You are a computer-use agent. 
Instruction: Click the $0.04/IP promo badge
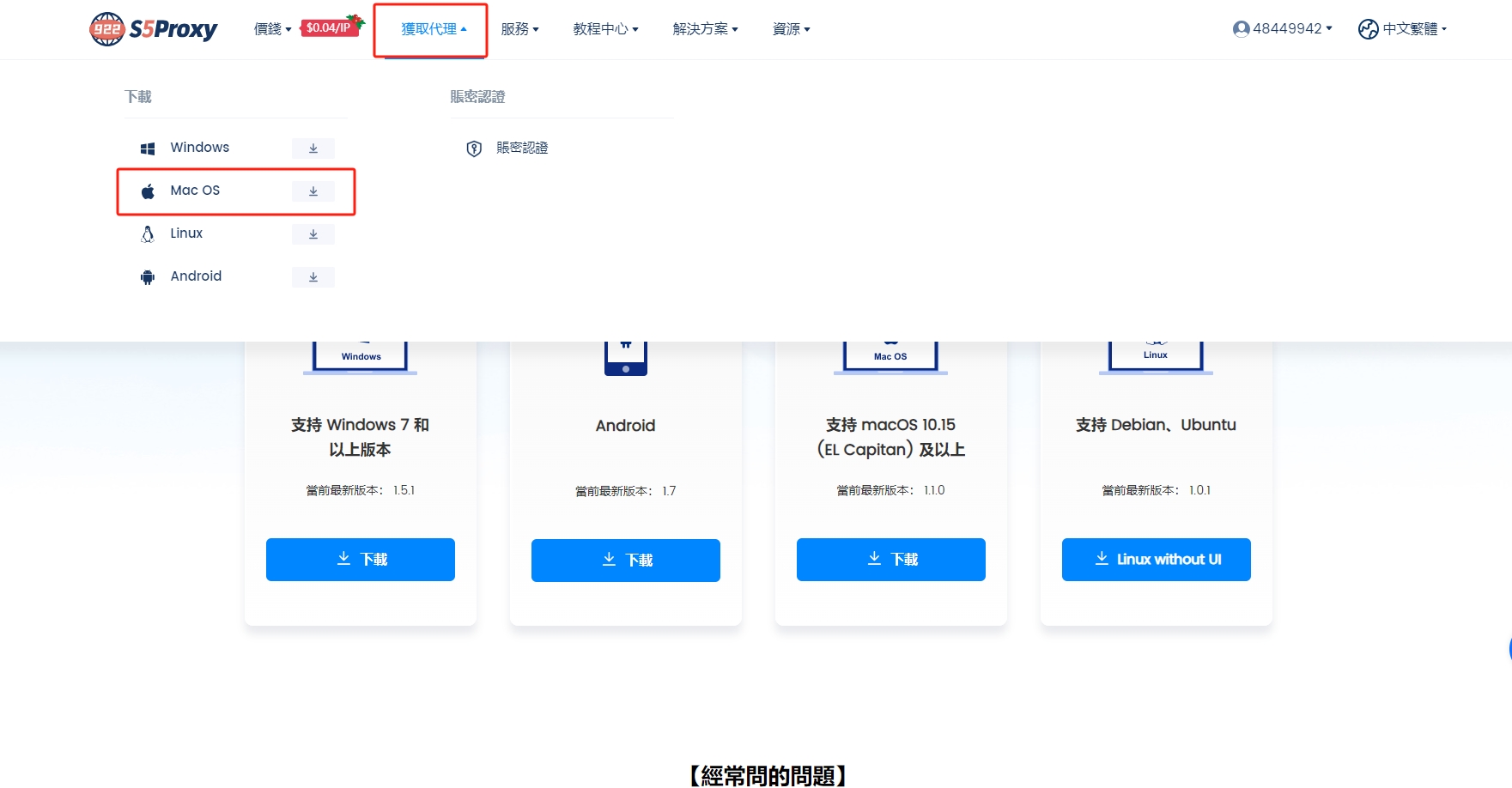pos(331,27)
